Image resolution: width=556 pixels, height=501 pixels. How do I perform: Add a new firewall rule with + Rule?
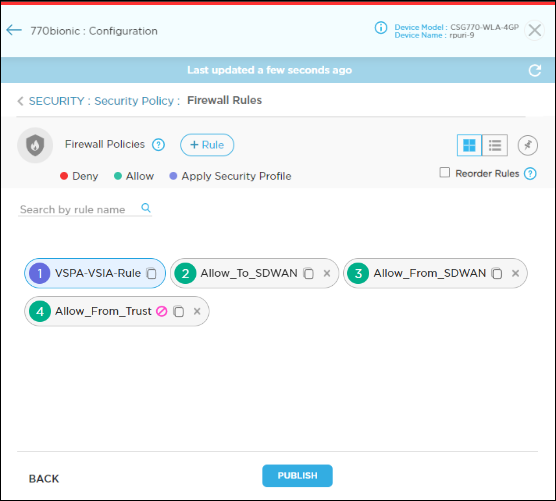pyautogui.click(x=207, y=145)
